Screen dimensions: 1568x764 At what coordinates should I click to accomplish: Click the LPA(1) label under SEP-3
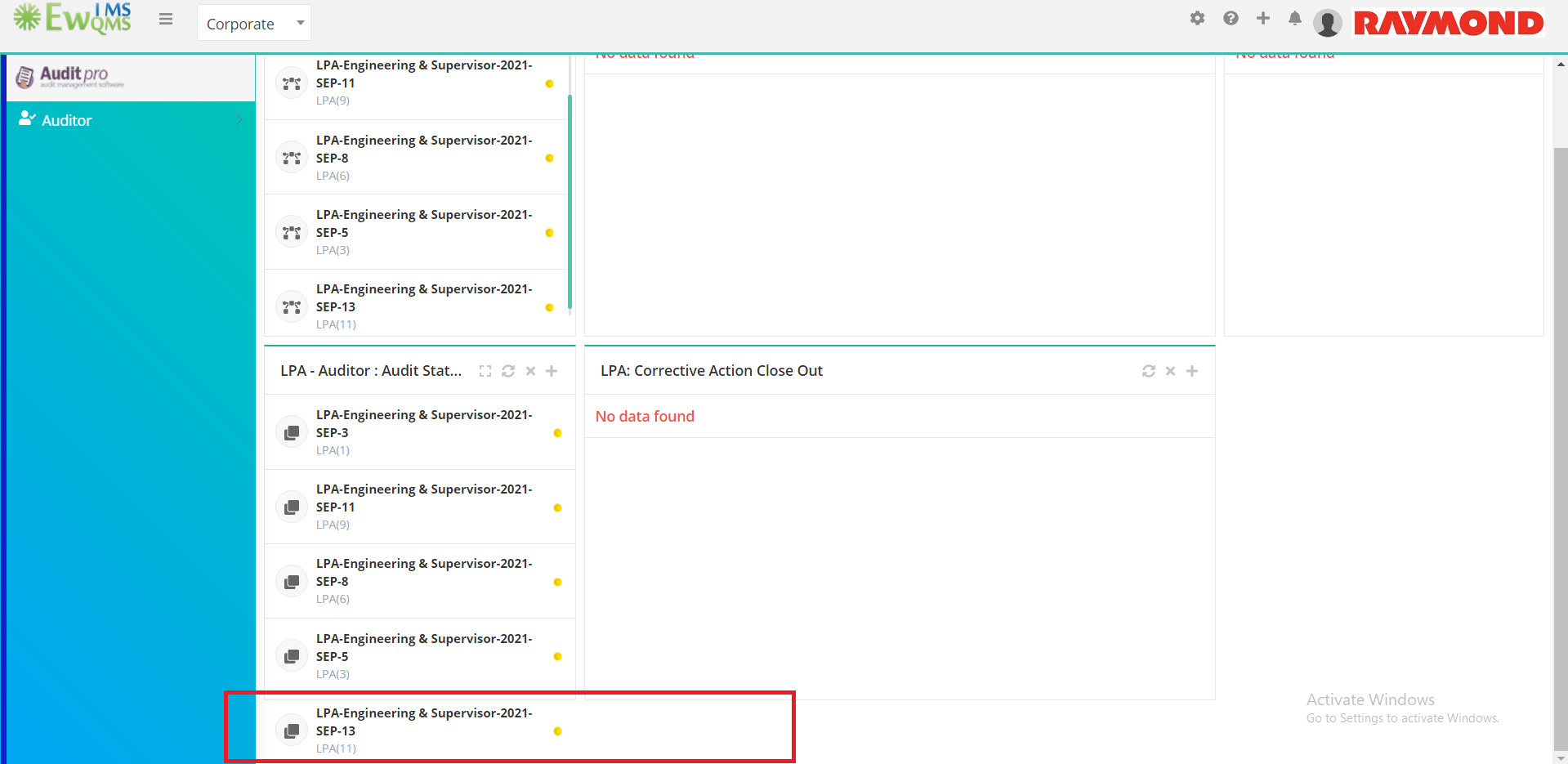[x=333, y=450]
